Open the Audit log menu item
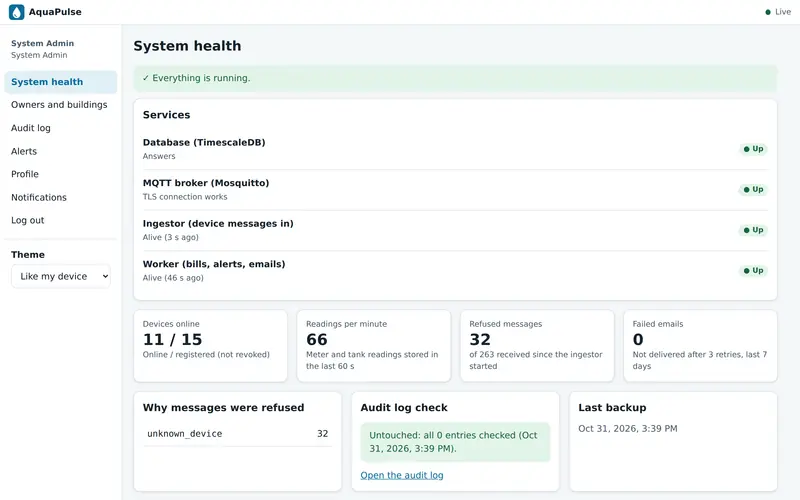This screenshot has width=800, height=500. coord(61,128)
